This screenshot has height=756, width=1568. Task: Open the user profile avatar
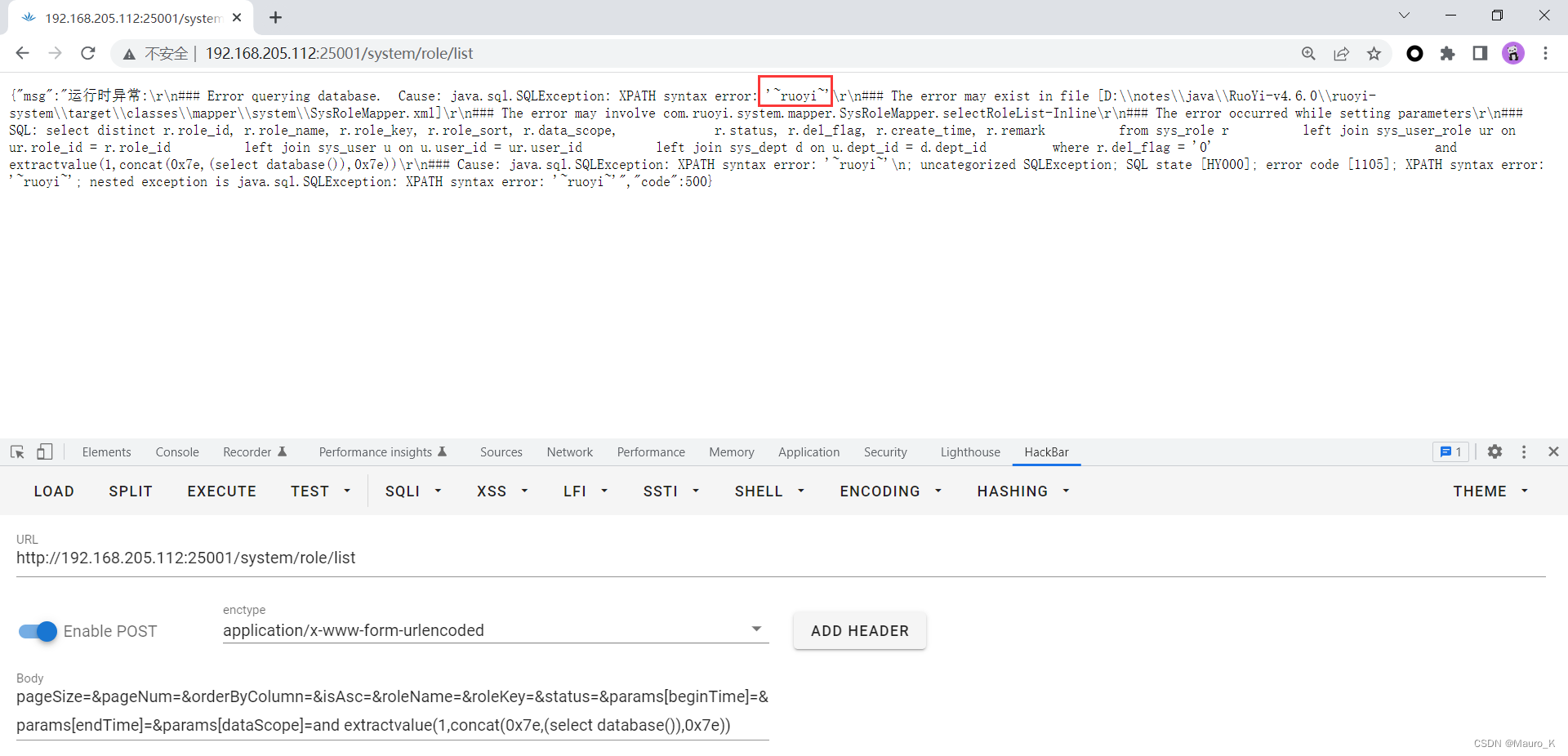(1512, 53)
